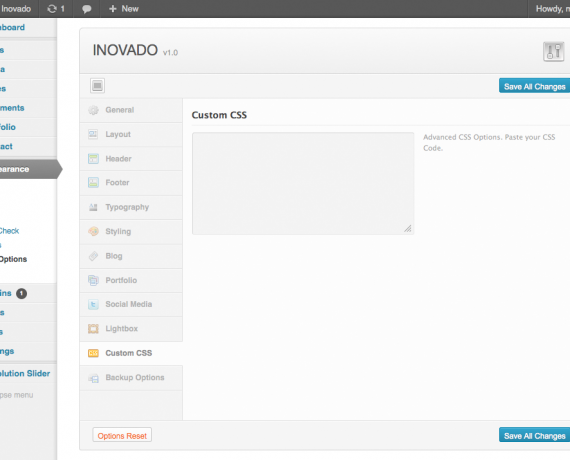
Task: Select the Appearance menu
Action: (x=29, y=169)
